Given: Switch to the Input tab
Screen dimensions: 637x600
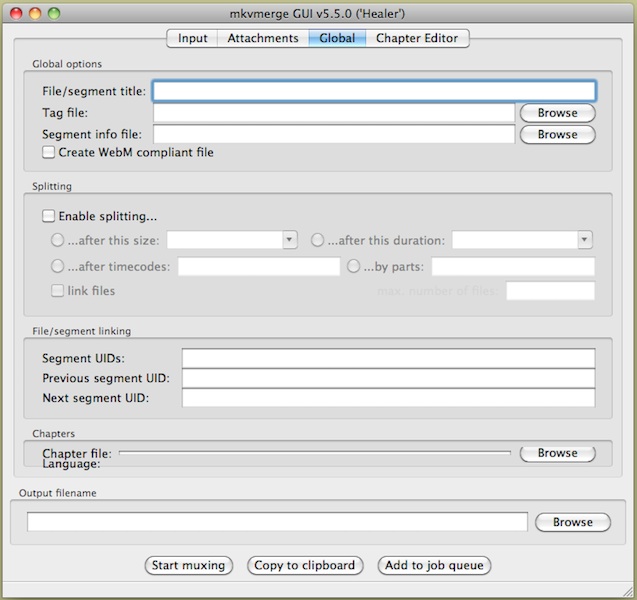Looking at the screenshot, I should click(193, 38).
